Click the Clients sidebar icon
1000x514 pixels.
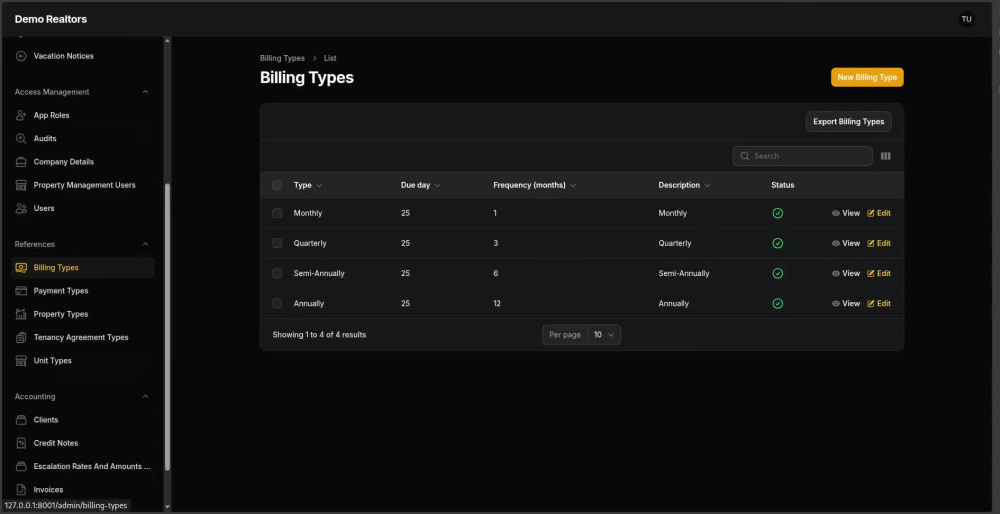[21, 420]
